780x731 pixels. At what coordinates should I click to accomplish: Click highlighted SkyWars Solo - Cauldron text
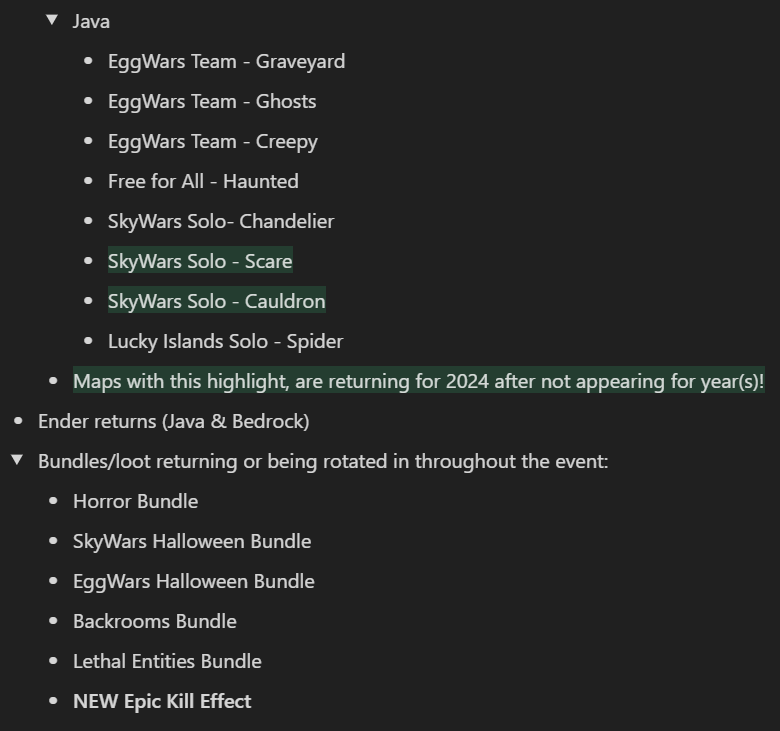[216, 301]
